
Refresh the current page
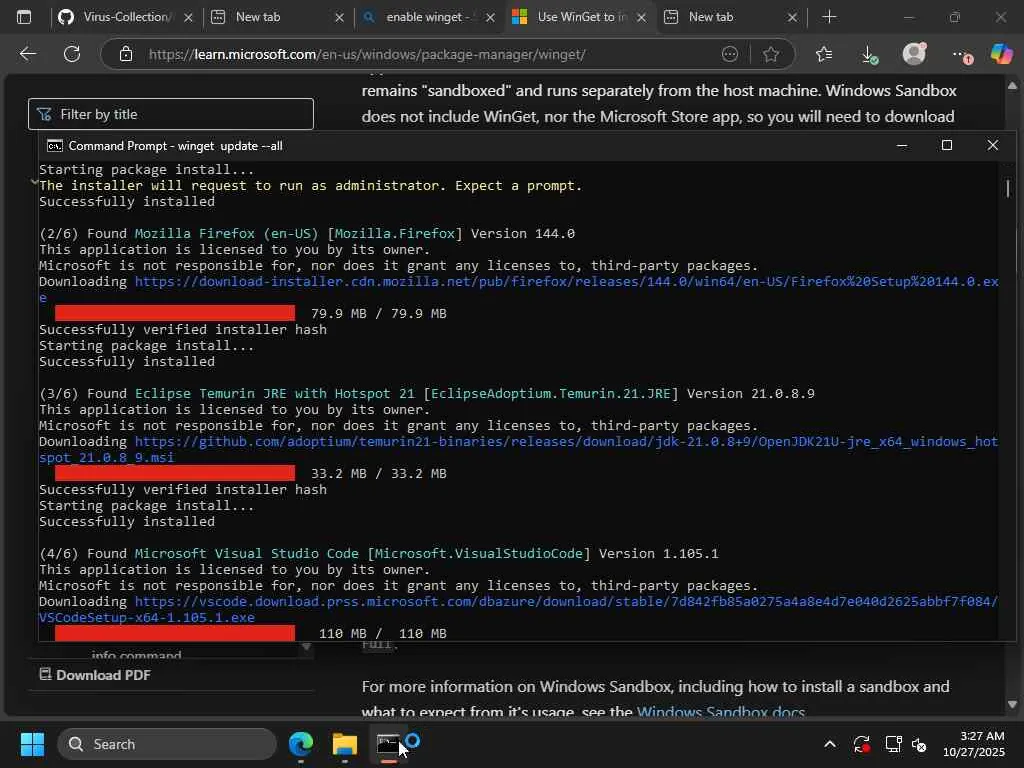pyautogui.click(x=72, y=54)
